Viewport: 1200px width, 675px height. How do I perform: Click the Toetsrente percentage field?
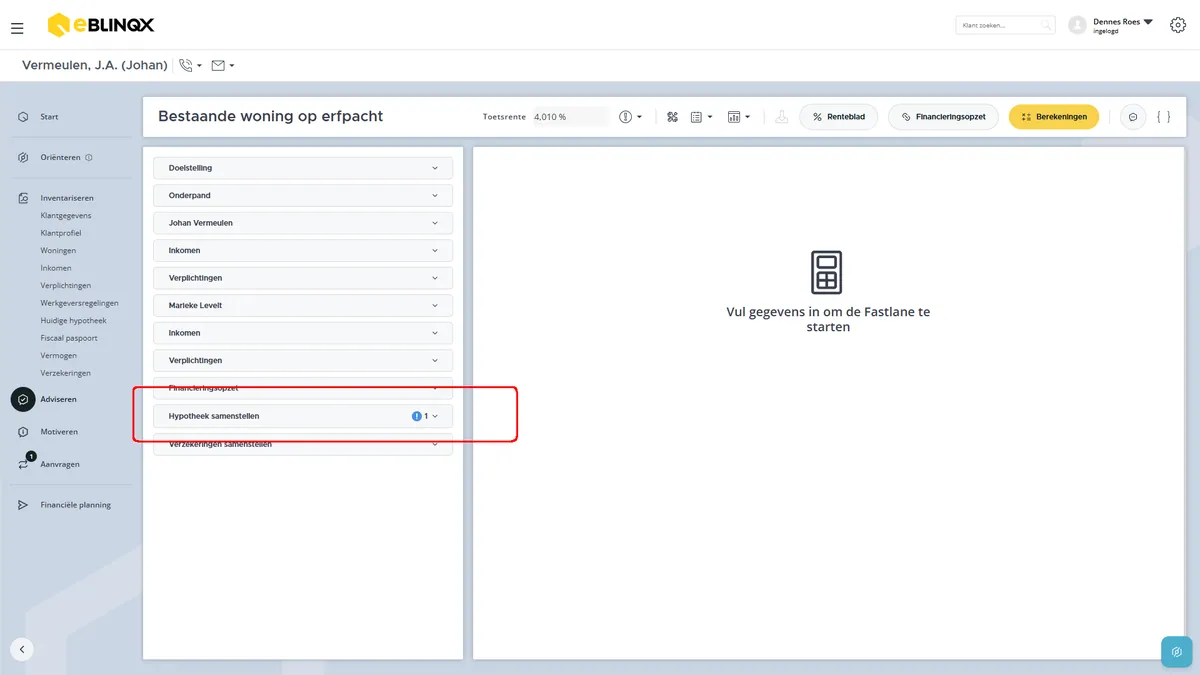[x=570, y=117]
